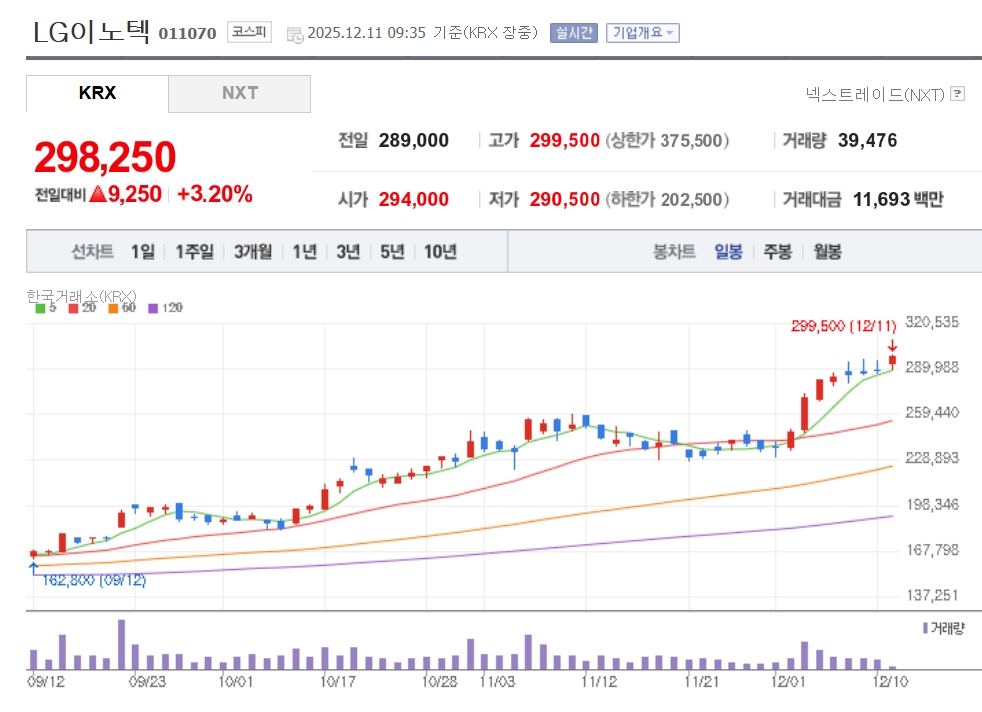The height and width of the screenshot is (712, 982).
Task: Select the 월봉 monthly candle chart
Action: click(827, 252)
